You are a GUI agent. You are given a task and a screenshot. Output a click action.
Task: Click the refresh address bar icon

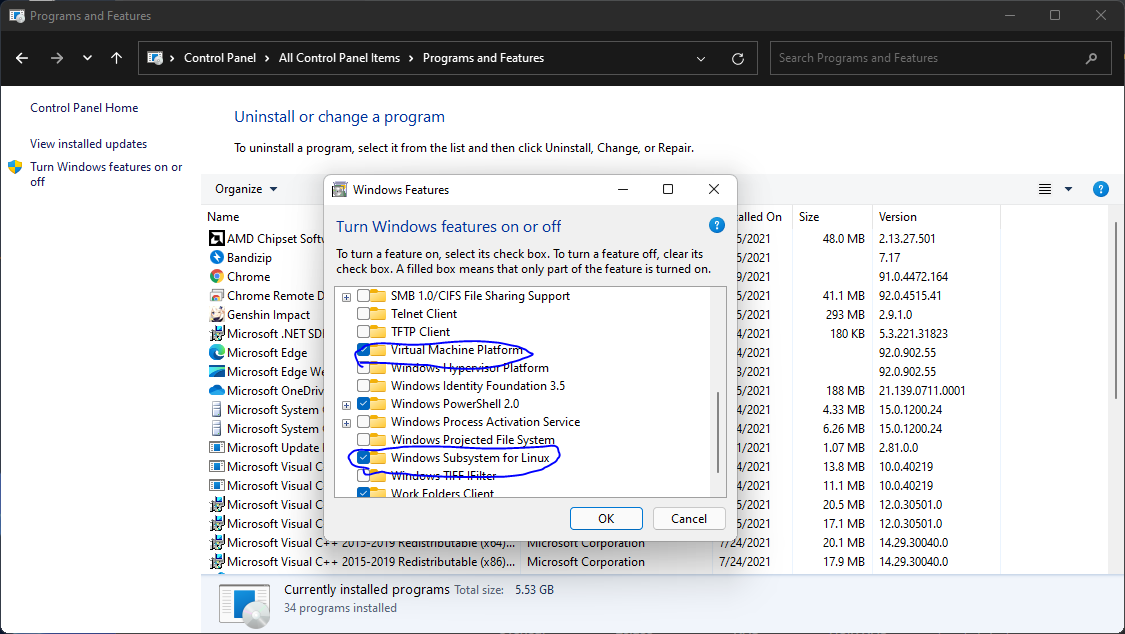(738, 58)
